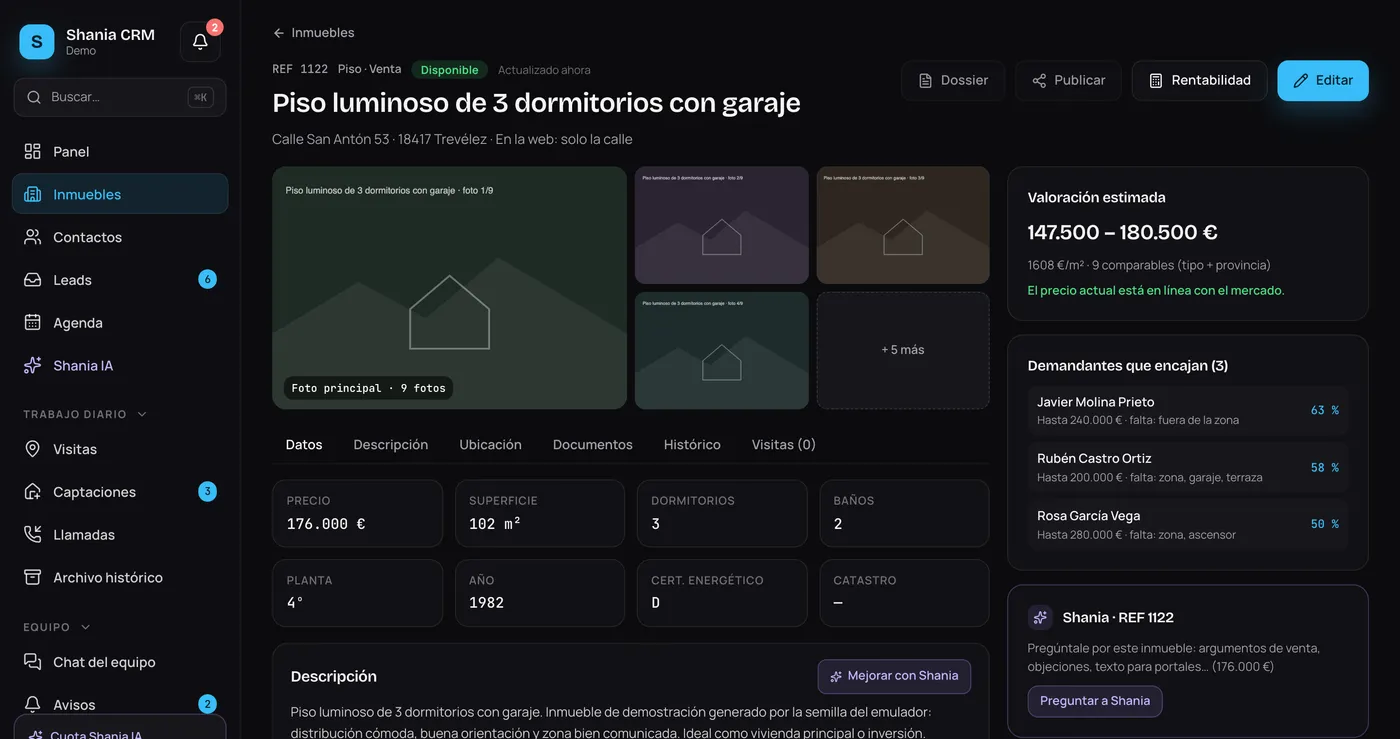Open the main photo 1/9
Image resolution: width=1400 pixels, height=739 pixels.
pos(450,288)
